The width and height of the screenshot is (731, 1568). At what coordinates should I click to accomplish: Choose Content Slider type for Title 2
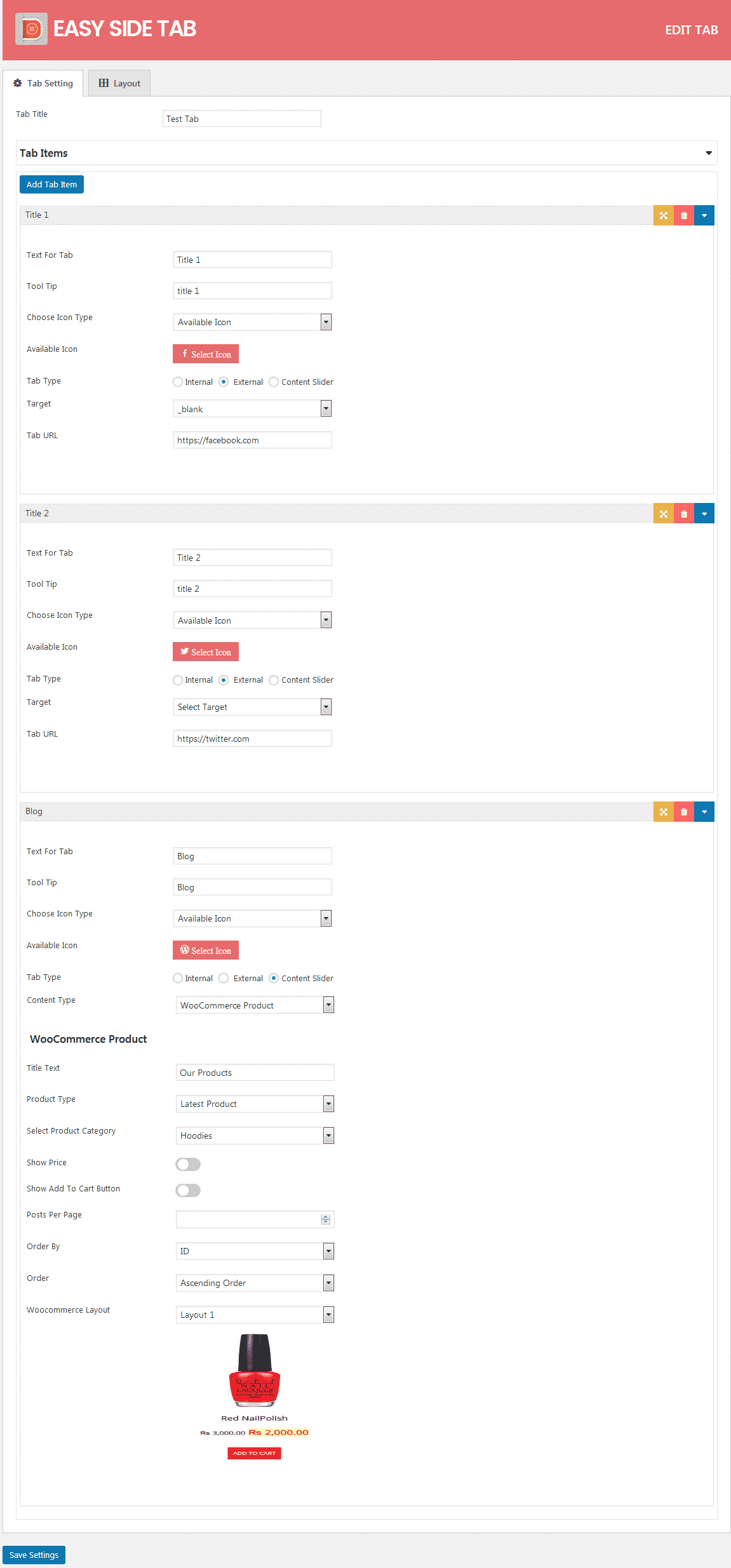coord(274,680)
